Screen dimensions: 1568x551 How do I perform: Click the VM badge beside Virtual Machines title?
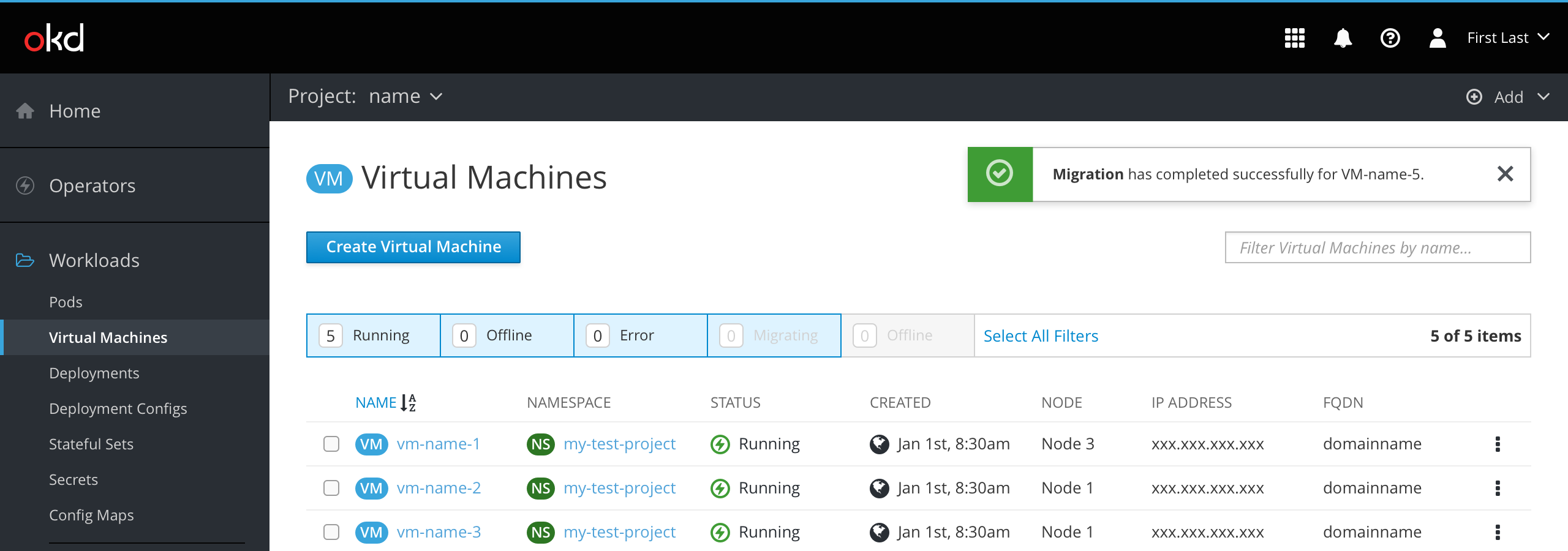click(329, 179)
